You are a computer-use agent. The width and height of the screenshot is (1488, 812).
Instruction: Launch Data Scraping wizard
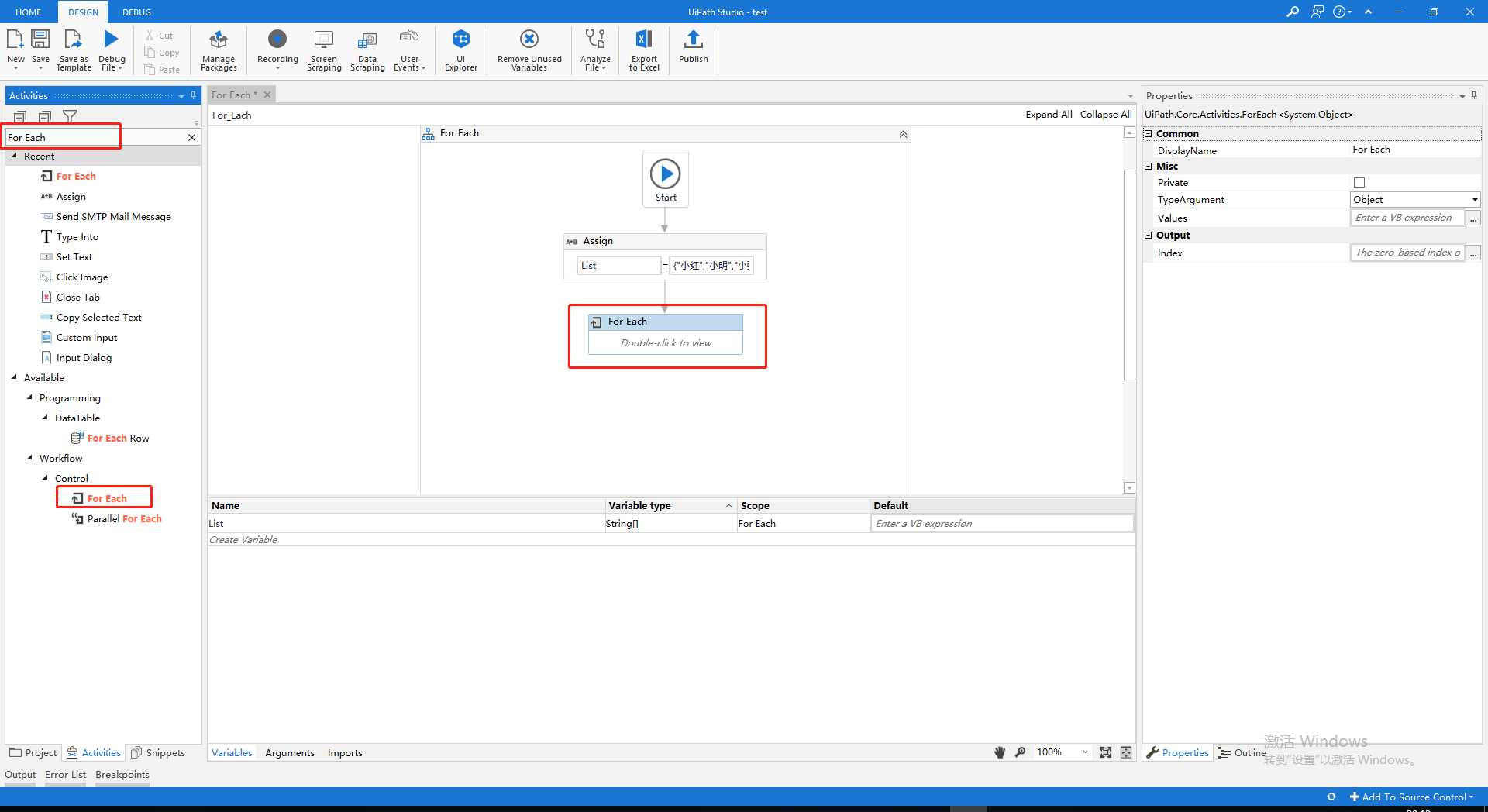[367, 50]
